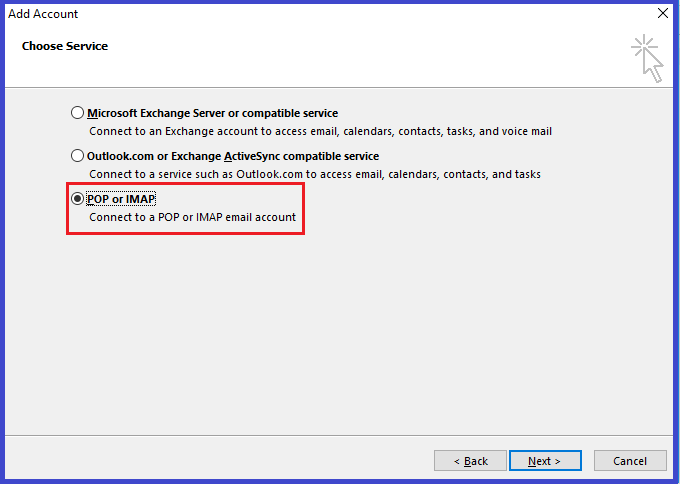Choose the Outlook.com or Exchange ActiveSync radio circle
680x484 pixels.
(77, 156)
